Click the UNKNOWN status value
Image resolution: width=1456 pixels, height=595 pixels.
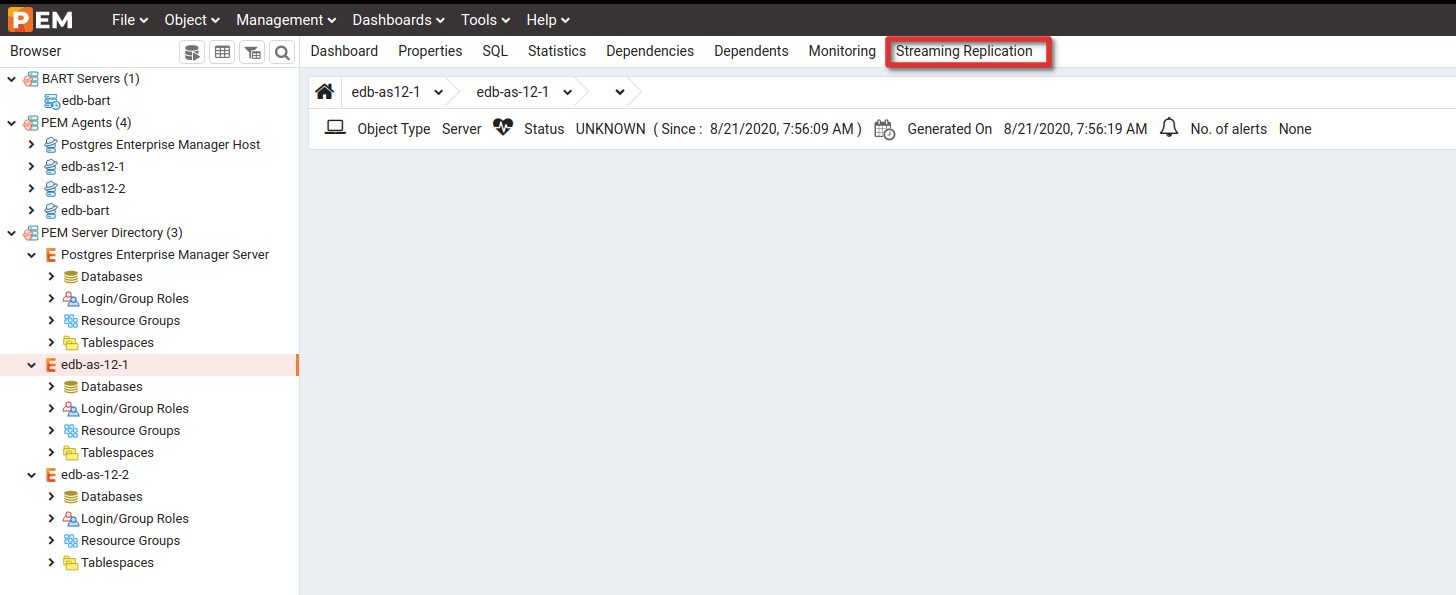pyautogui.click(x=610, y=129)
